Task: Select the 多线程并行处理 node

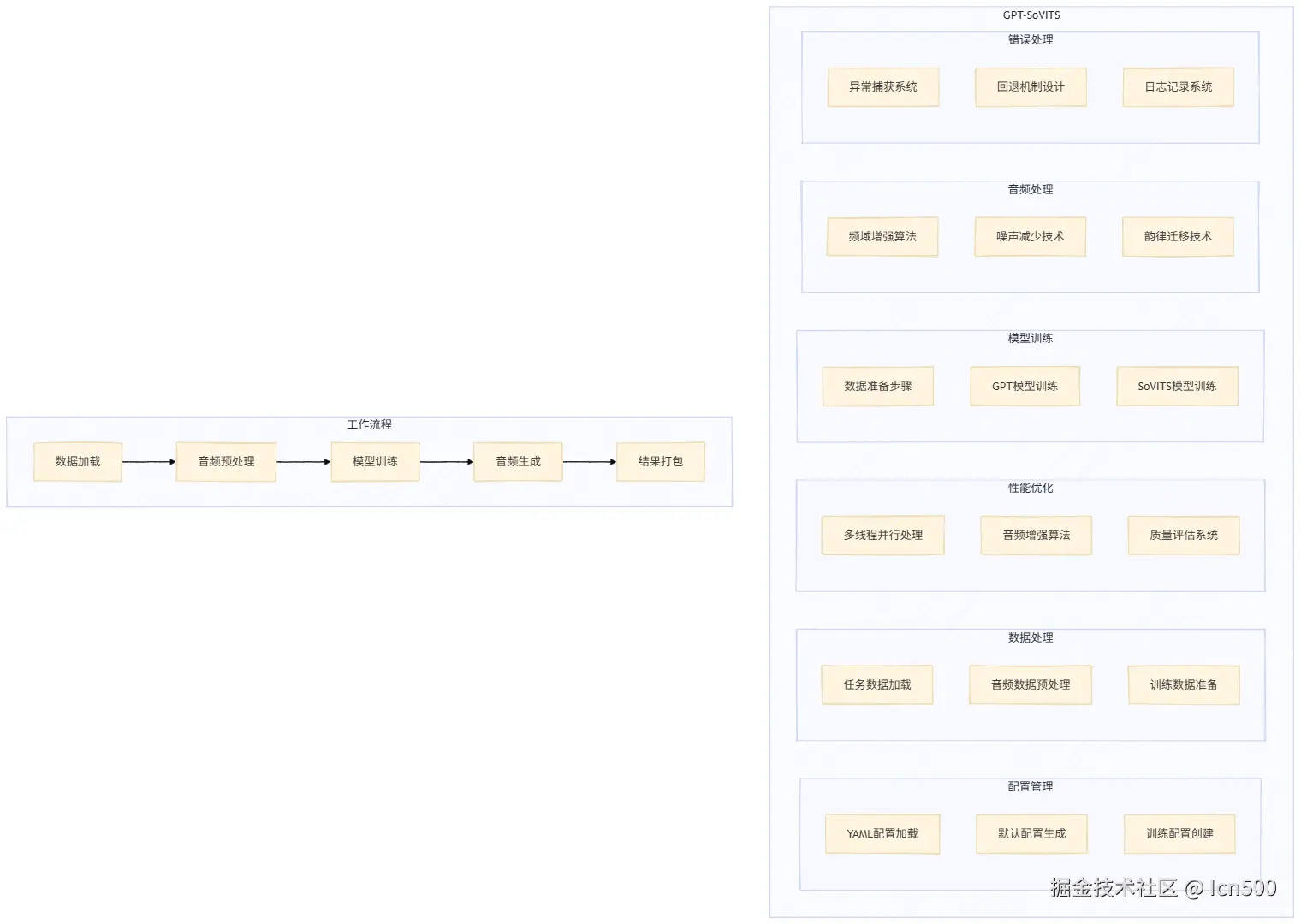Action: [x=883, y=536]
